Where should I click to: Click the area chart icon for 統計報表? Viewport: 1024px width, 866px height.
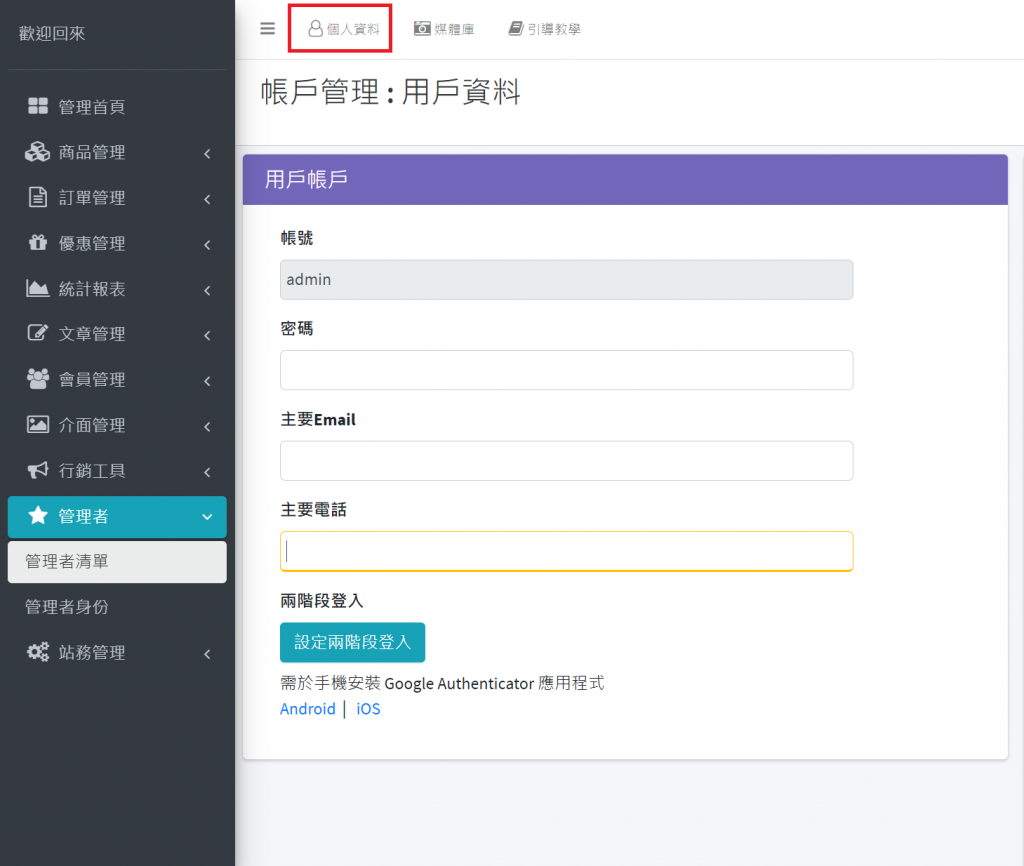pos(38,288)
